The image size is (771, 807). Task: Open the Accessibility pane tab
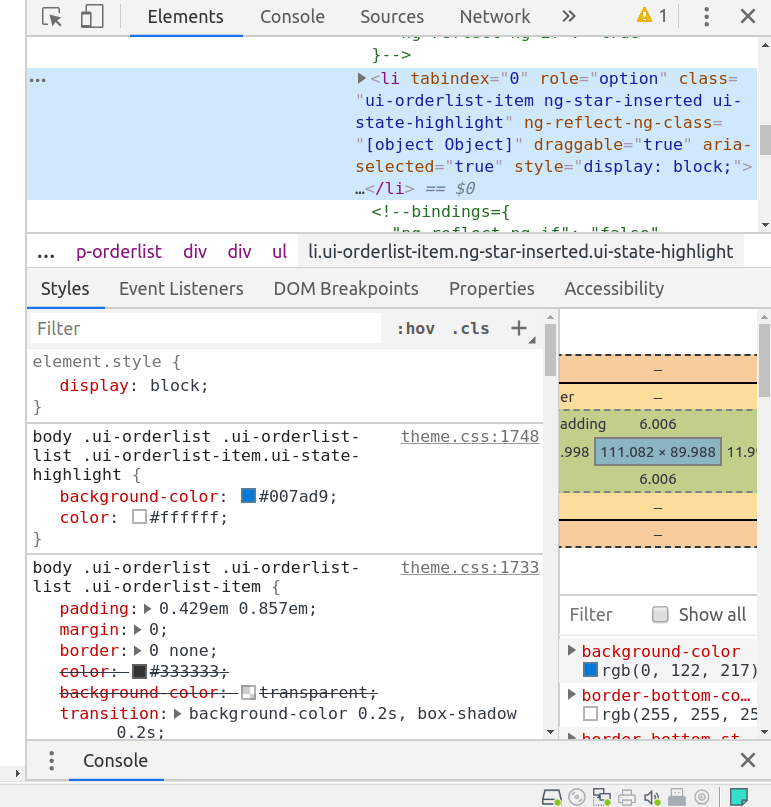pyautogui.click(x=614, y=289)
